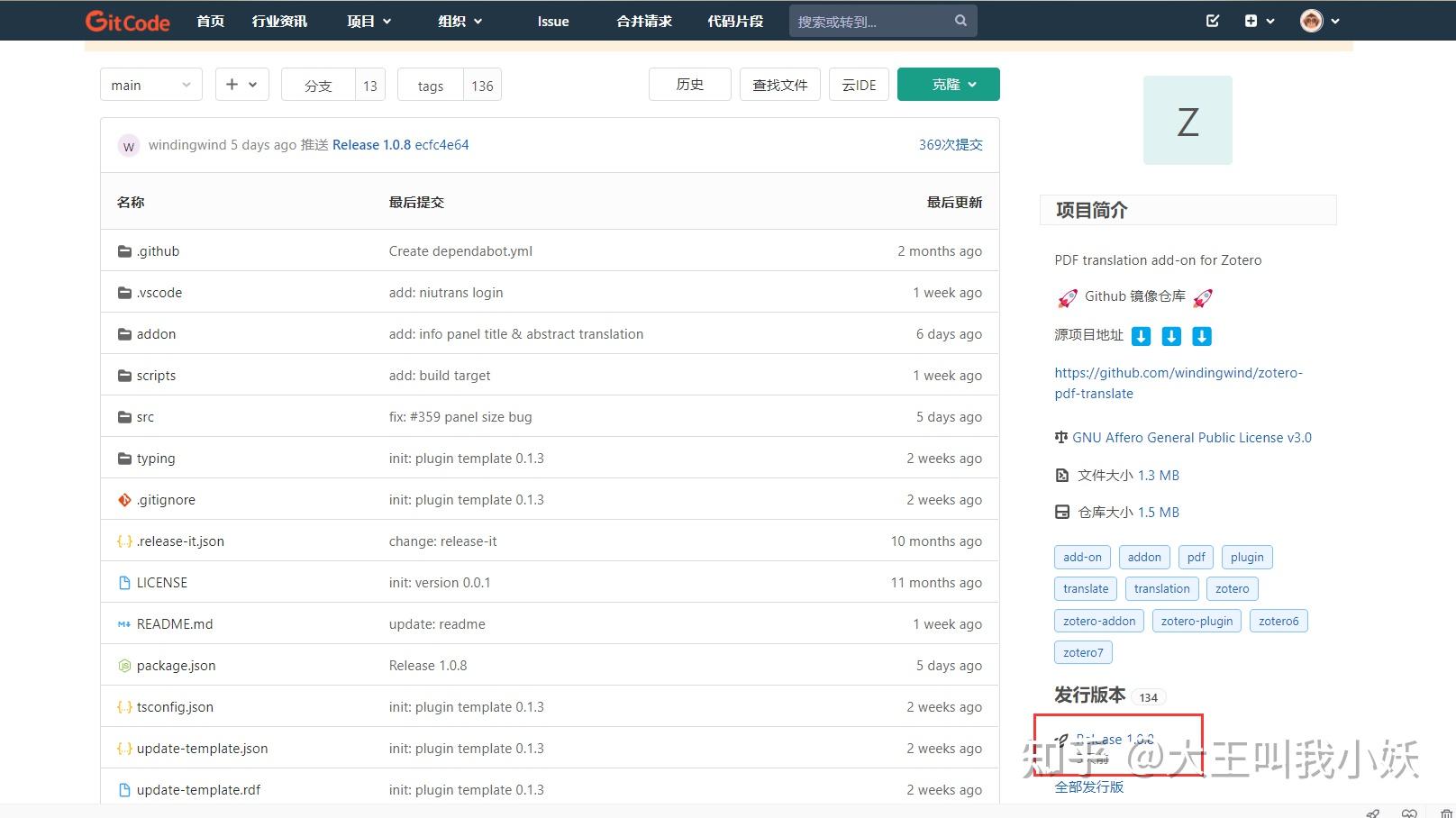Click the addon folder icon
This screenshot has height=818, width=1456.
(124, 334)
